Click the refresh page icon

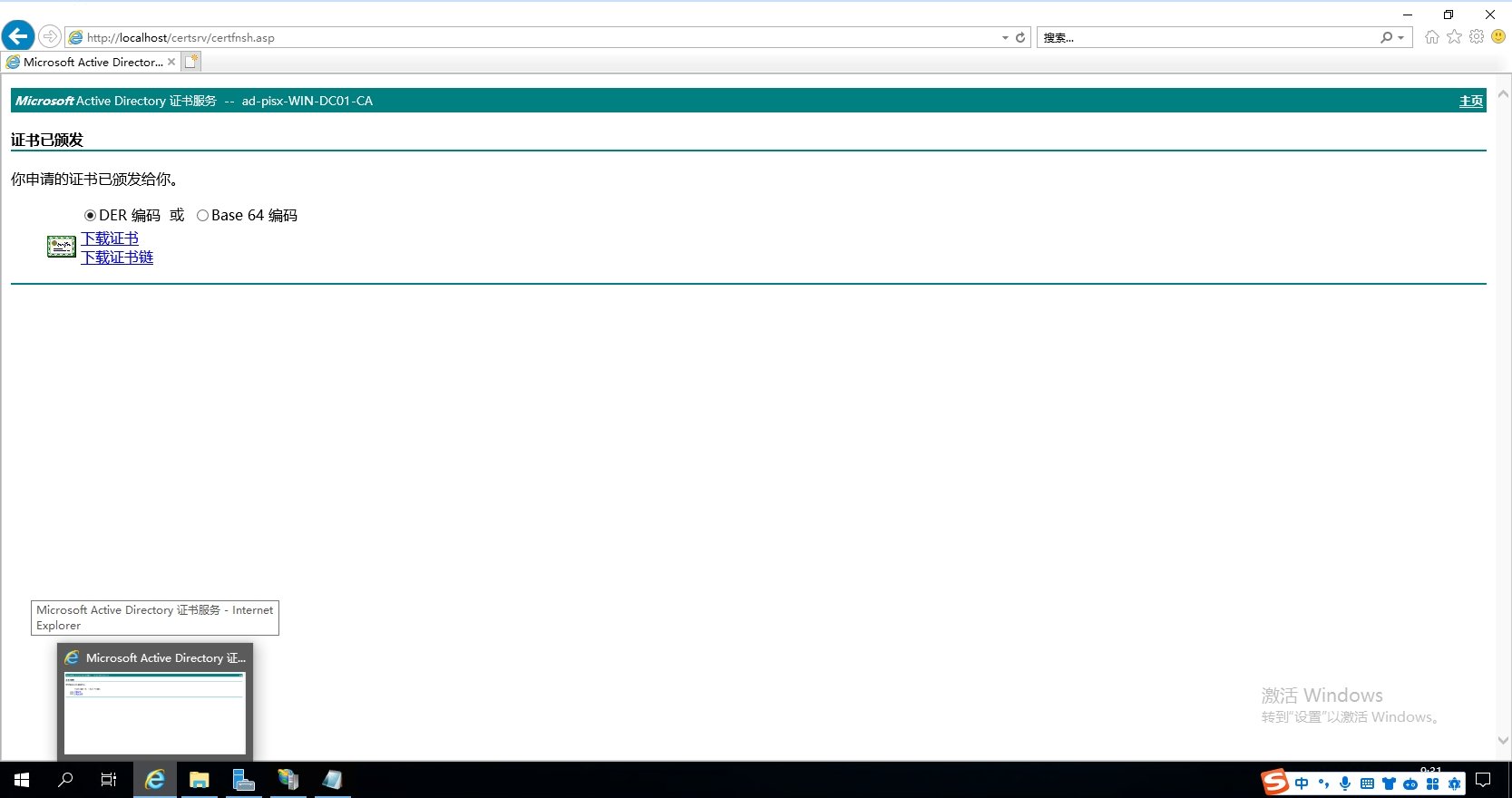point(1020,37)
